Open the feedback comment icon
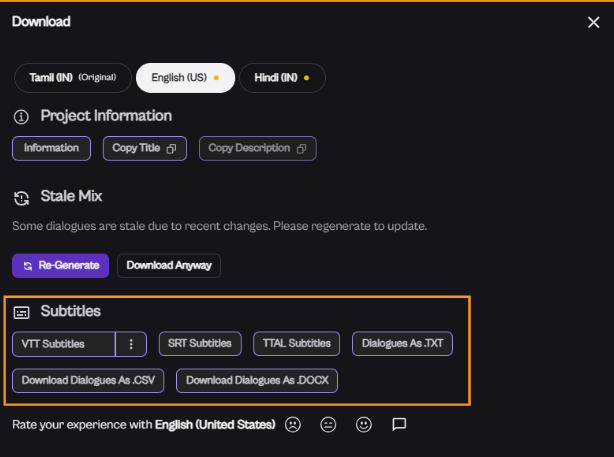The width and height of the screenshot is (614, 457). pos(399,424)
